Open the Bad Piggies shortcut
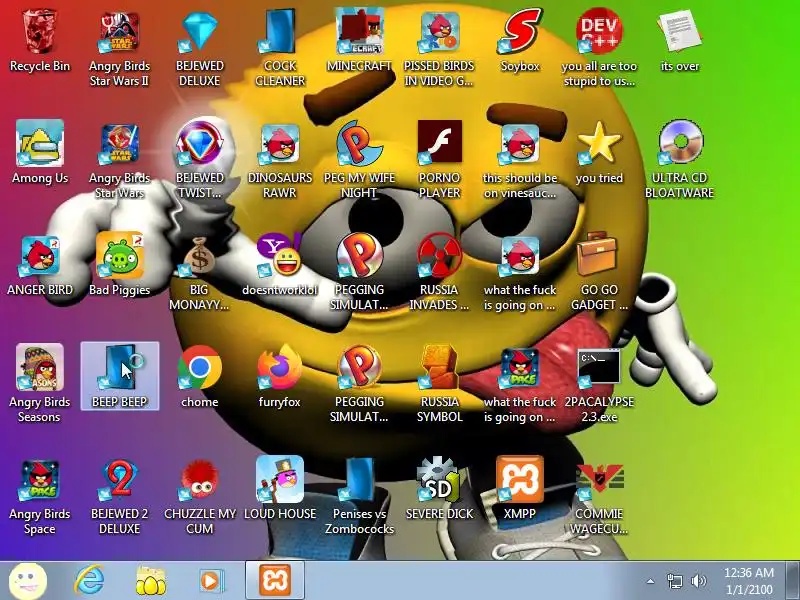Screen dimensions: 800x600 click(119, 265)
